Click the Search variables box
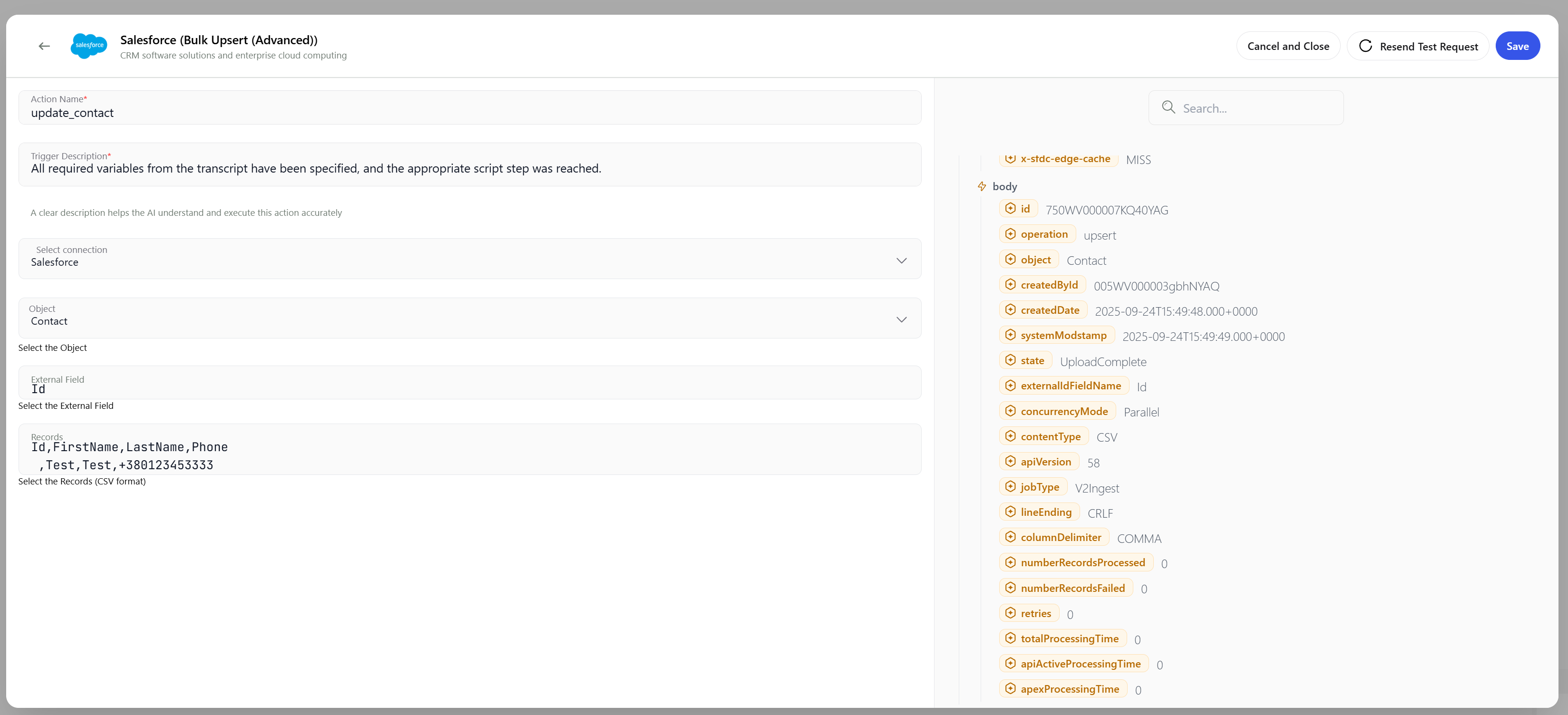Viewport: 1568px width, 715px height. point(1246,108)
